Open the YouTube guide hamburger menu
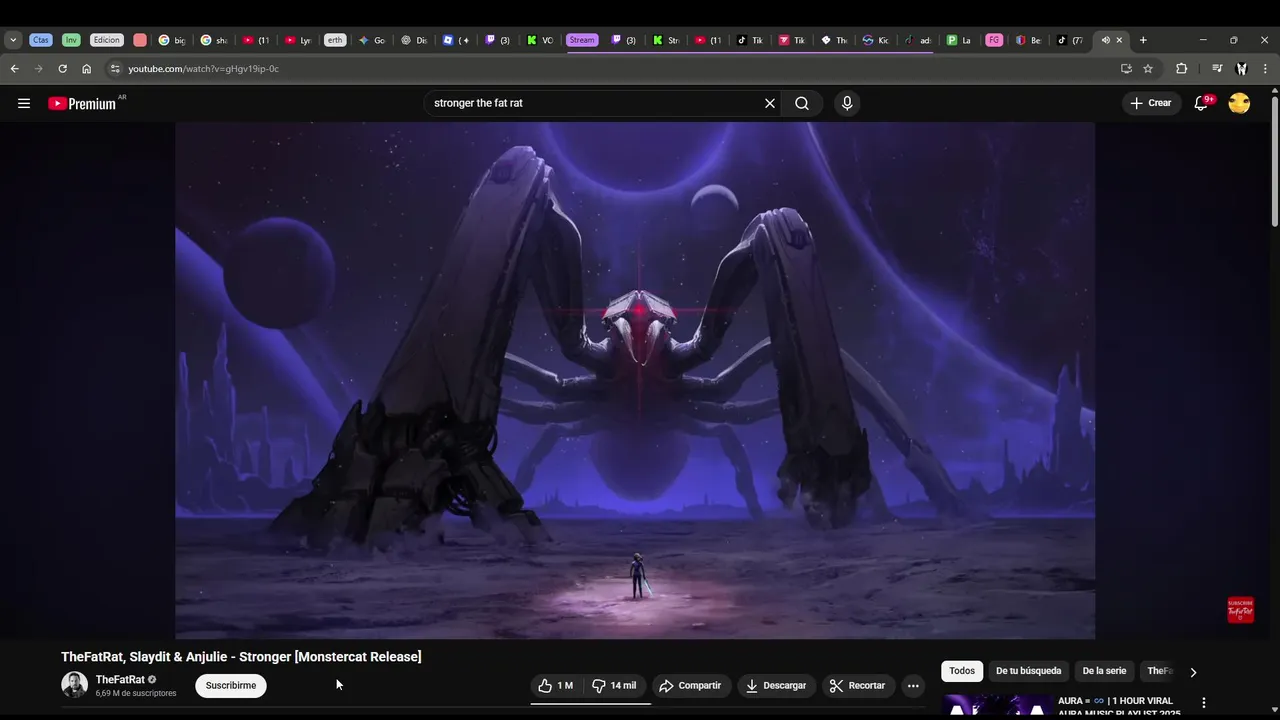This screenshot has width=1280, height=720. click(x=24, y=103)
